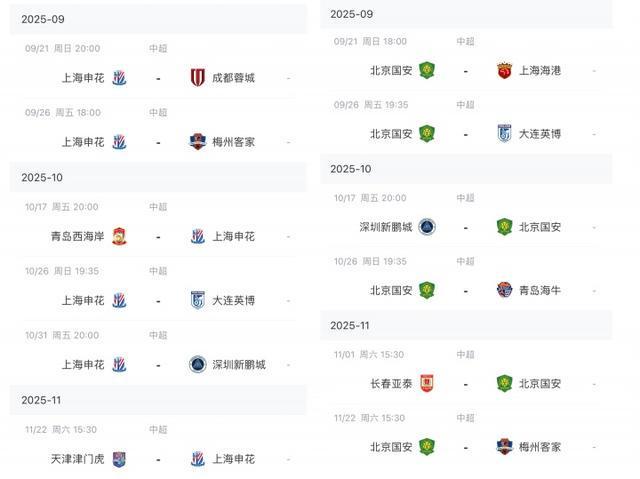Click the Shanghai Port (上海海港) team crest
This screenshot has width=640, height=479.
click(504, 71)
